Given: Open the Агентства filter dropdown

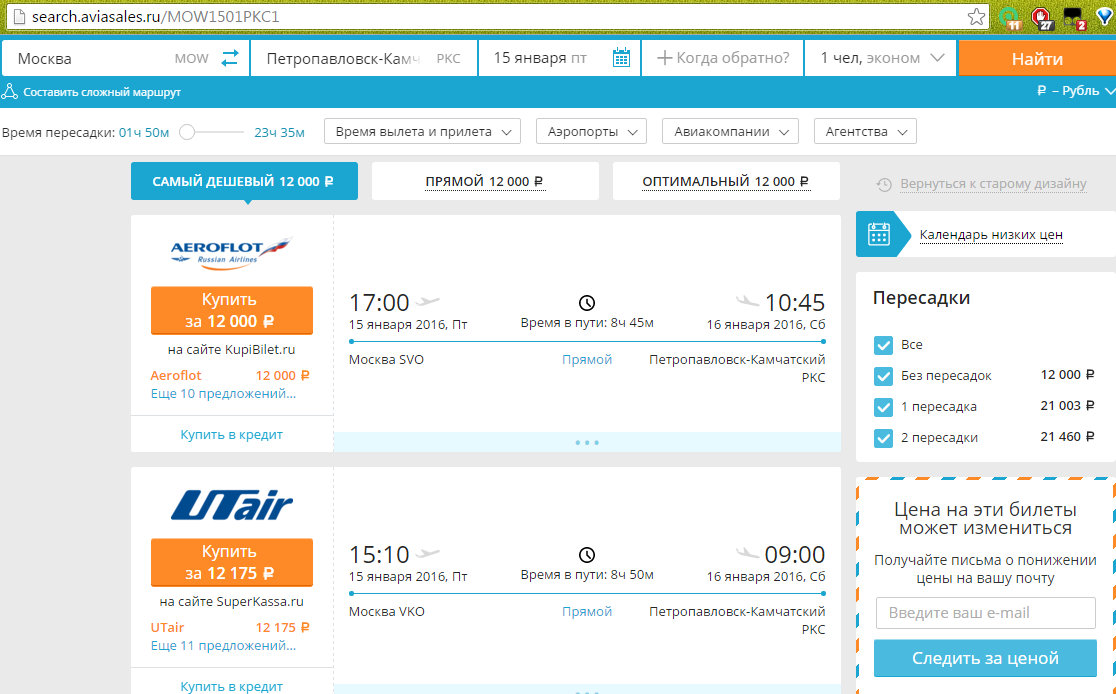Looking at the screenshot, I should (865, 132).
